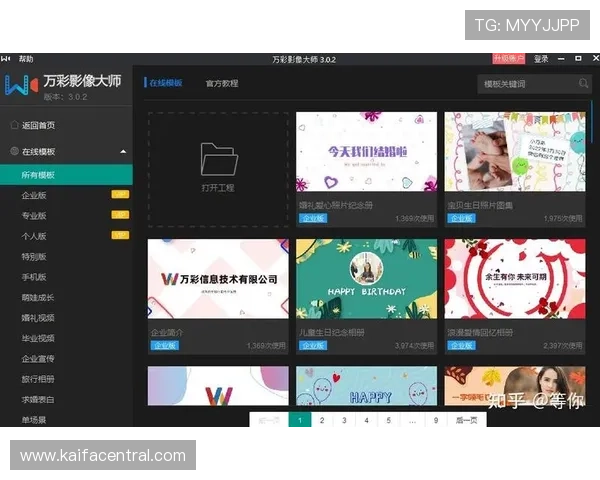Click the 模板关键词 search field
Screen dimensions: 600x480
tap(534, 84)
